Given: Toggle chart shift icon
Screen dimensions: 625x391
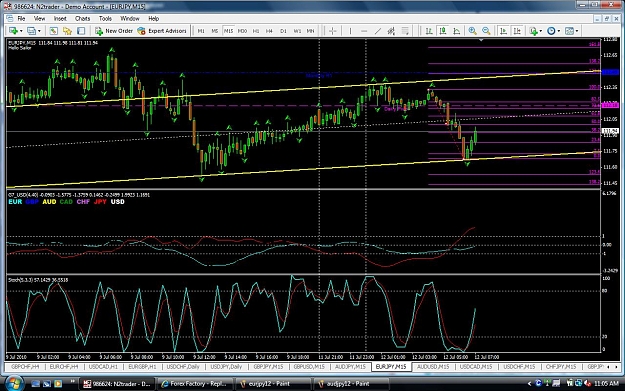Looking at the screenshot, I should (x=517, y=31).
